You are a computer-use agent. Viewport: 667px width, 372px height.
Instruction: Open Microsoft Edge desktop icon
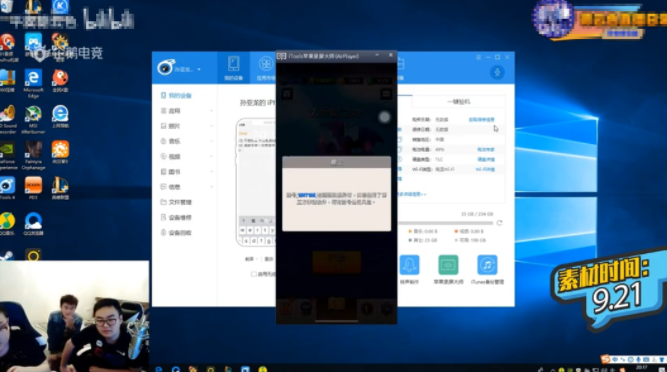tap(33, 83)
